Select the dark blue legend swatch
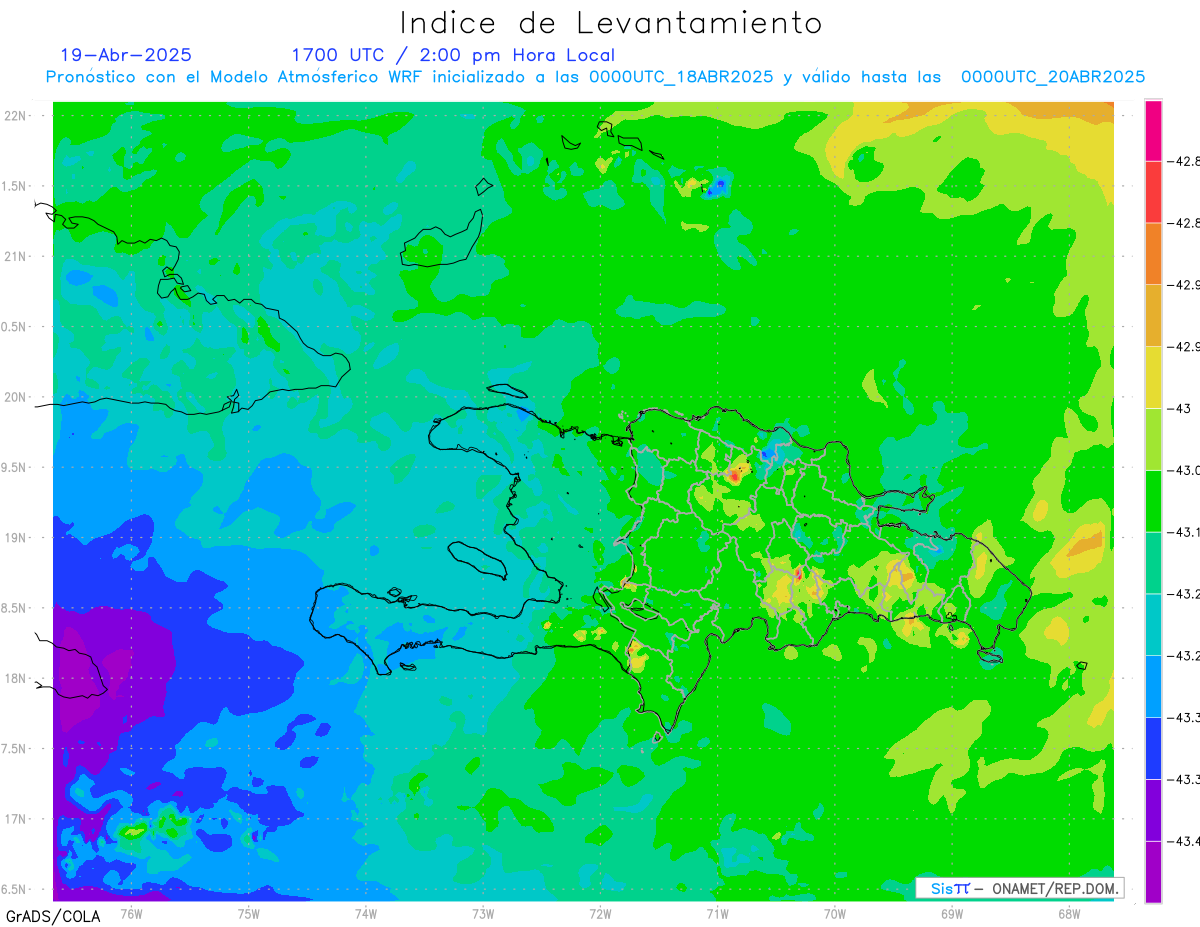 click(x=1153, y=748)
